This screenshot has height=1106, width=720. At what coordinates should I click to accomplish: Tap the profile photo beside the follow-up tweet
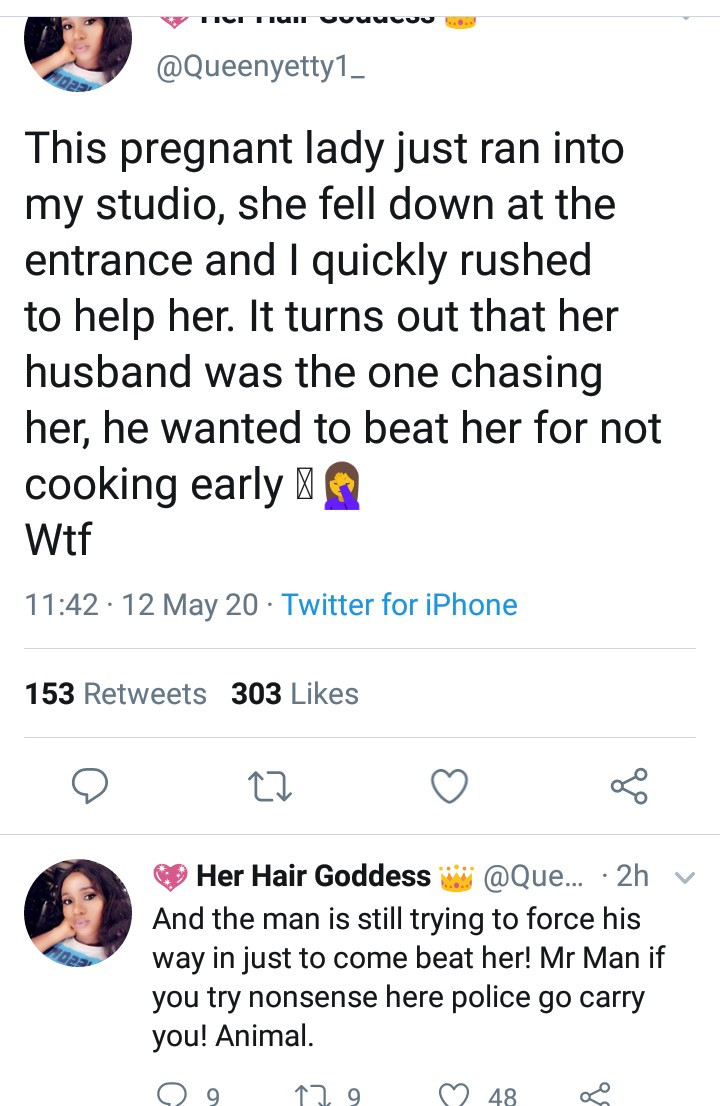pos(78,912)
